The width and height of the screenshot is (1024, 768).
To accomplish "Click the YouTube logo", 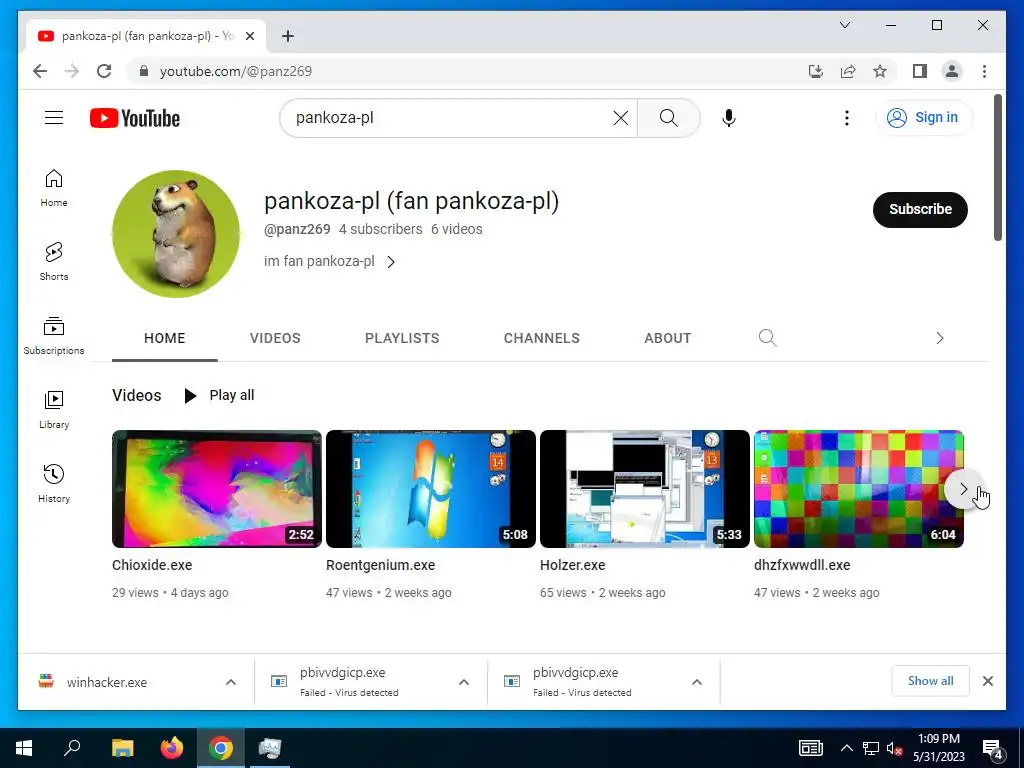I will click(135, 118).
